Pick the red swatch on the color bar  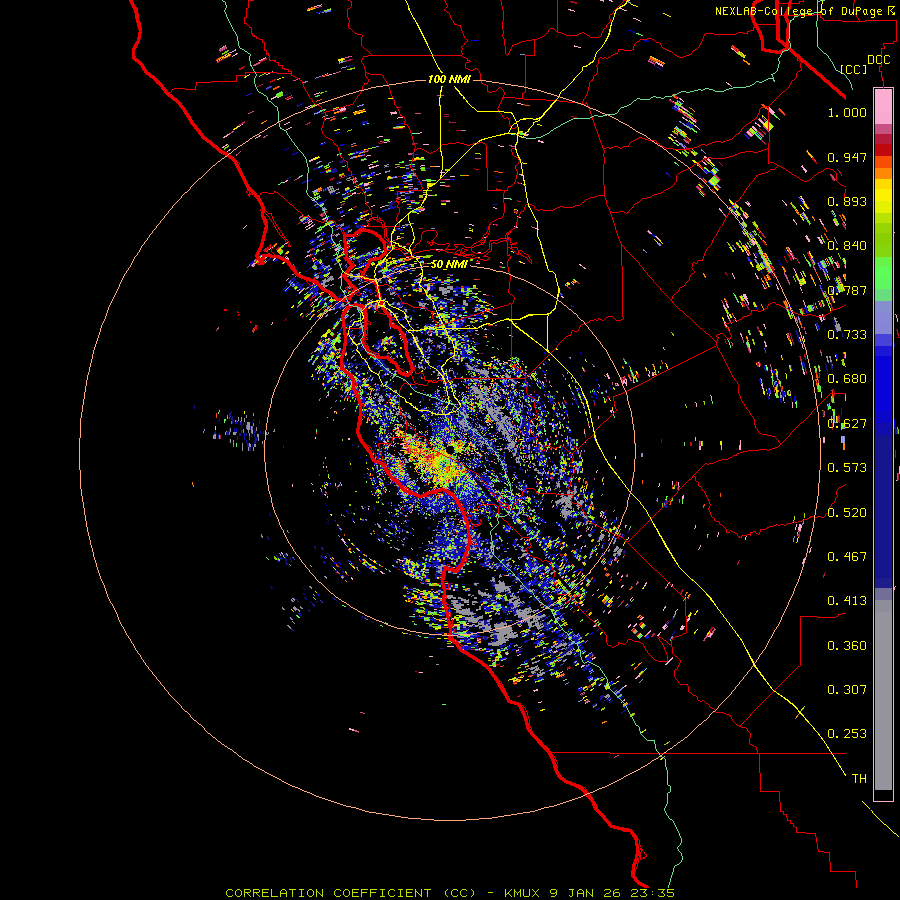tap(883, 150)
